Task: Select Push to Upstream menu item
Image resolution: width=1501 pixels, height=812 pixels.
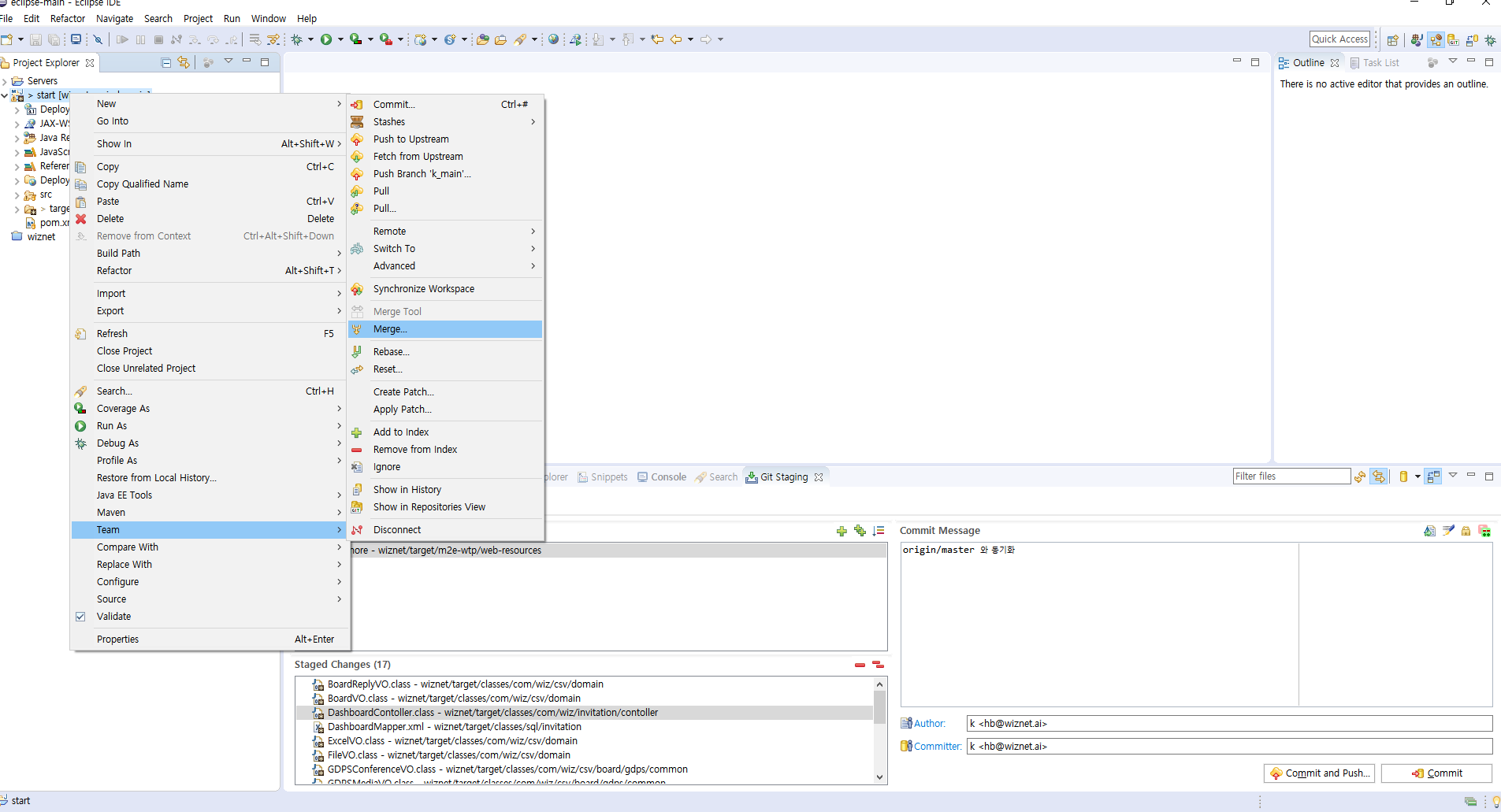Action: (445, 139)
